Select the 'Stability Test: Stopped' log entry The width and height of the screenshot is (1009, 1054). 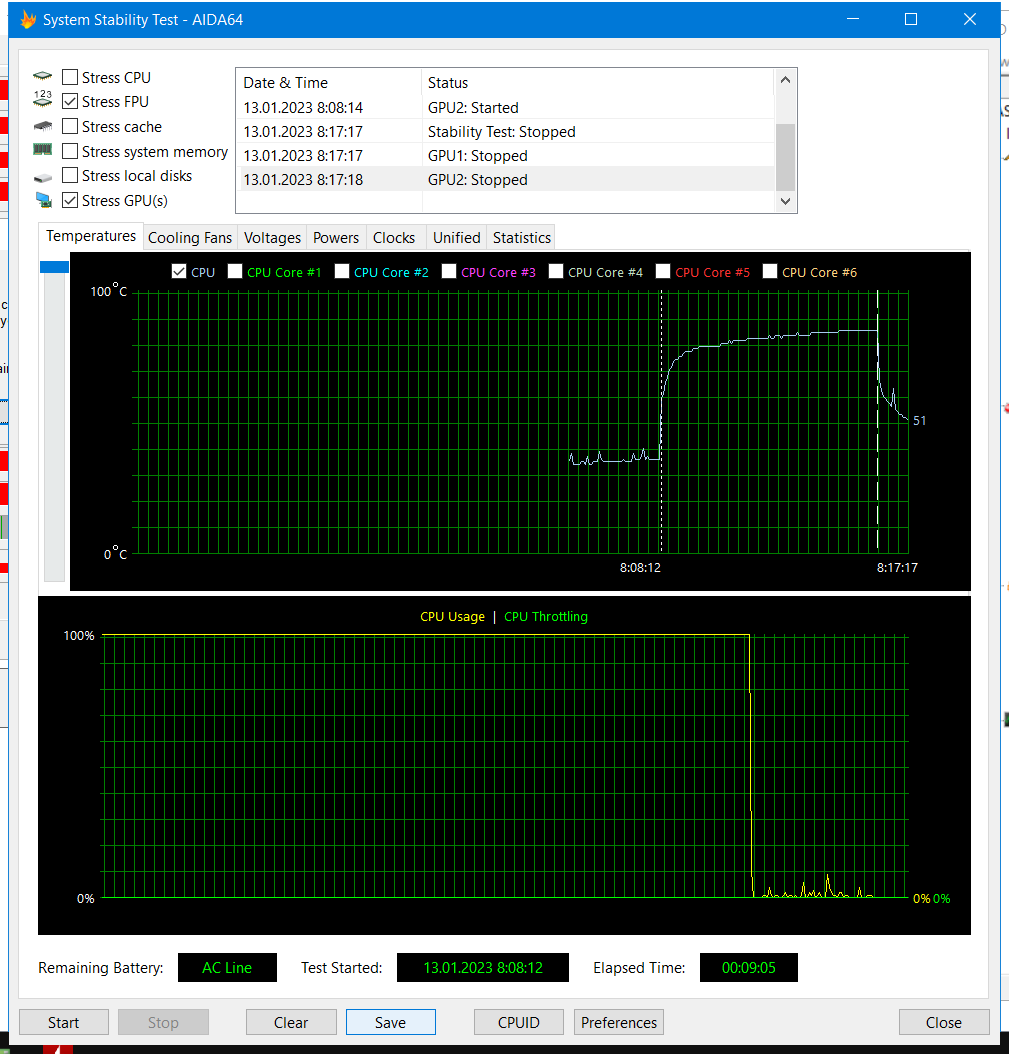tap(506, 132)
